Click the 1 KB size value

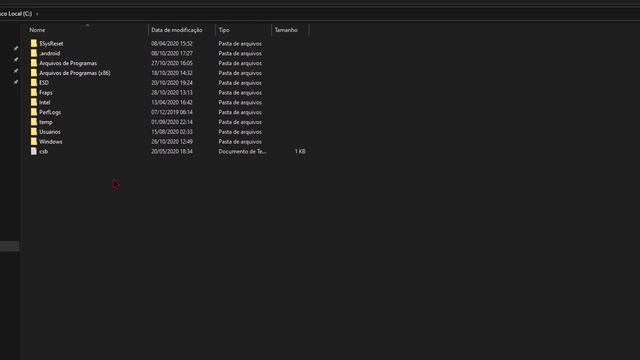[x=300, y=151]
